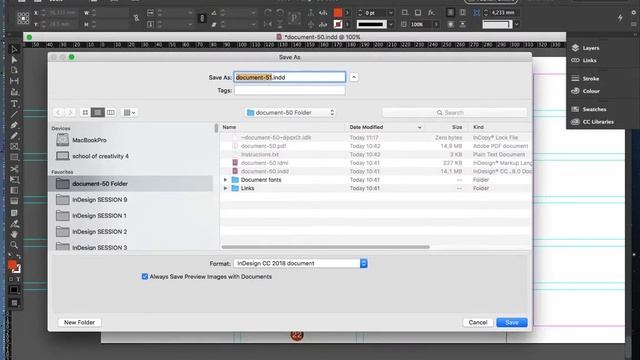Select the Direct Selection tool

click(14, 60)
